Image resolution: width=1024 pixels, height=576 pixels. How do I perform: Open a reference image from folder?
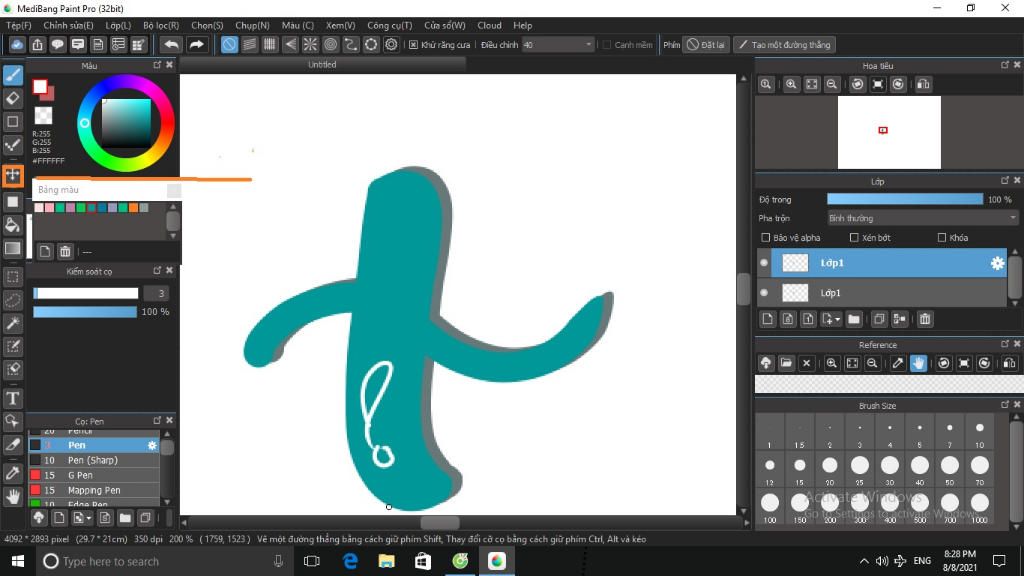(x=786, y=363)
